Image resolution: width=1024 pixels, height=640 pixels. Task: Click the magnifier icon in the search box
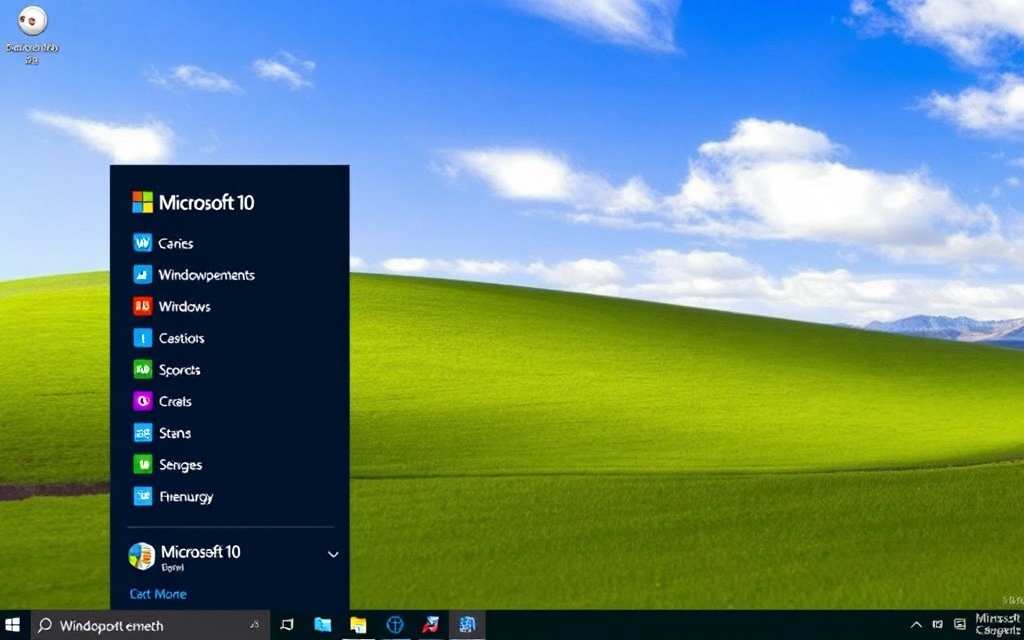tap(44, 626)
